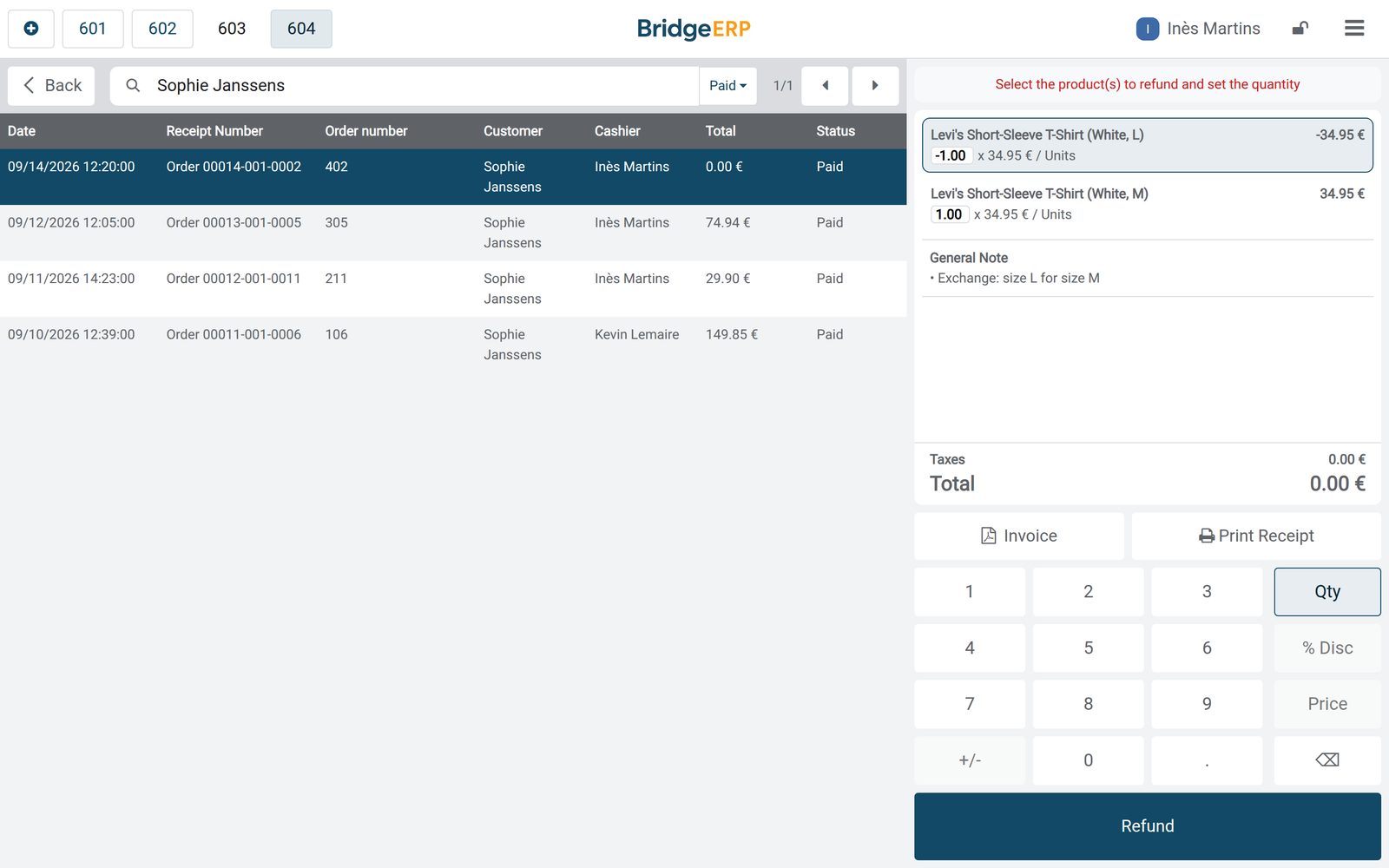1389x868 pixels.
Task: Click the lock icon next to Inès Martins
Action: (x=1300, y=29)
